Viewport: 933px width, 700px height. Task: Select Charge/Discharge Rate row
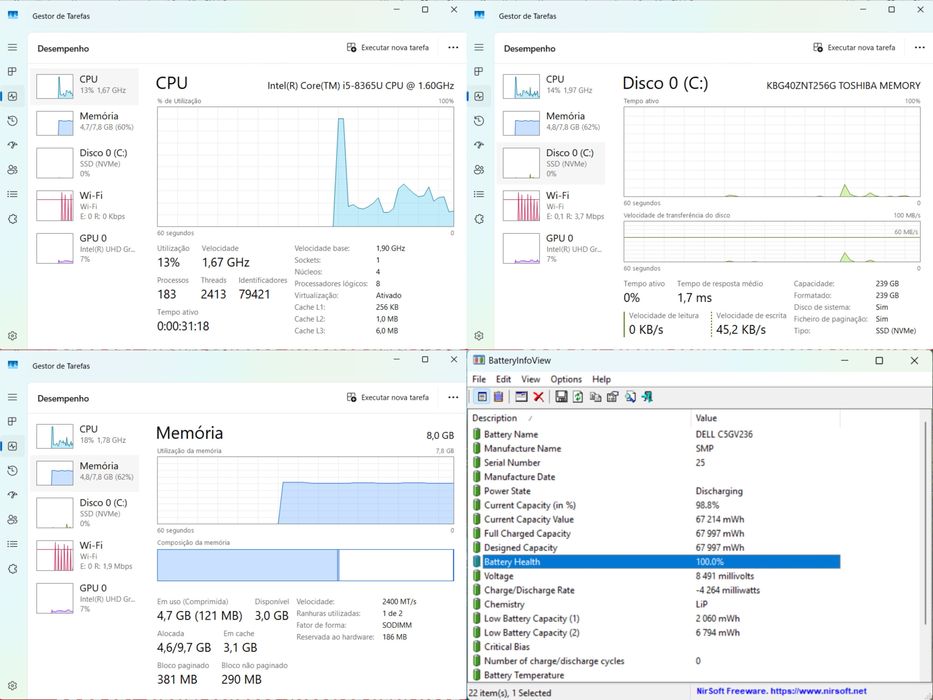click(655, 590)
